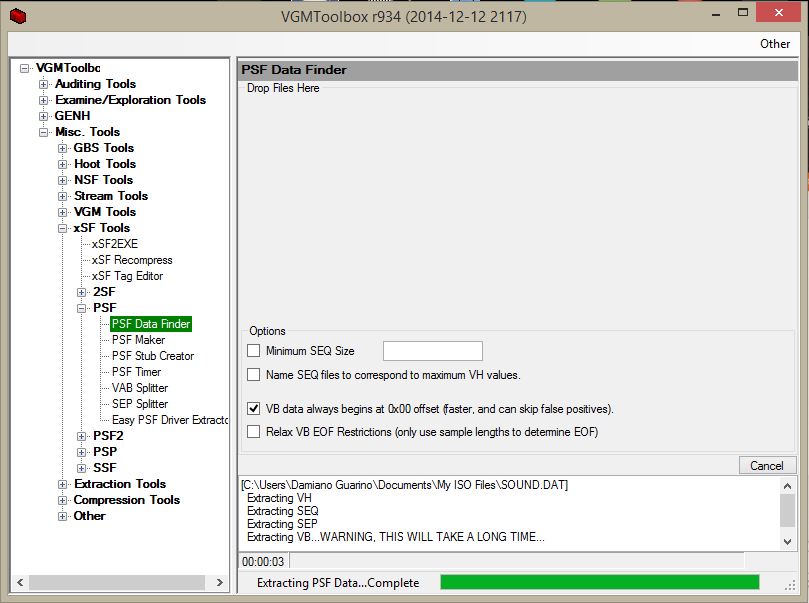
Task: Enable Minimum SEQ Size checkbox
Action: click(253, 351)
